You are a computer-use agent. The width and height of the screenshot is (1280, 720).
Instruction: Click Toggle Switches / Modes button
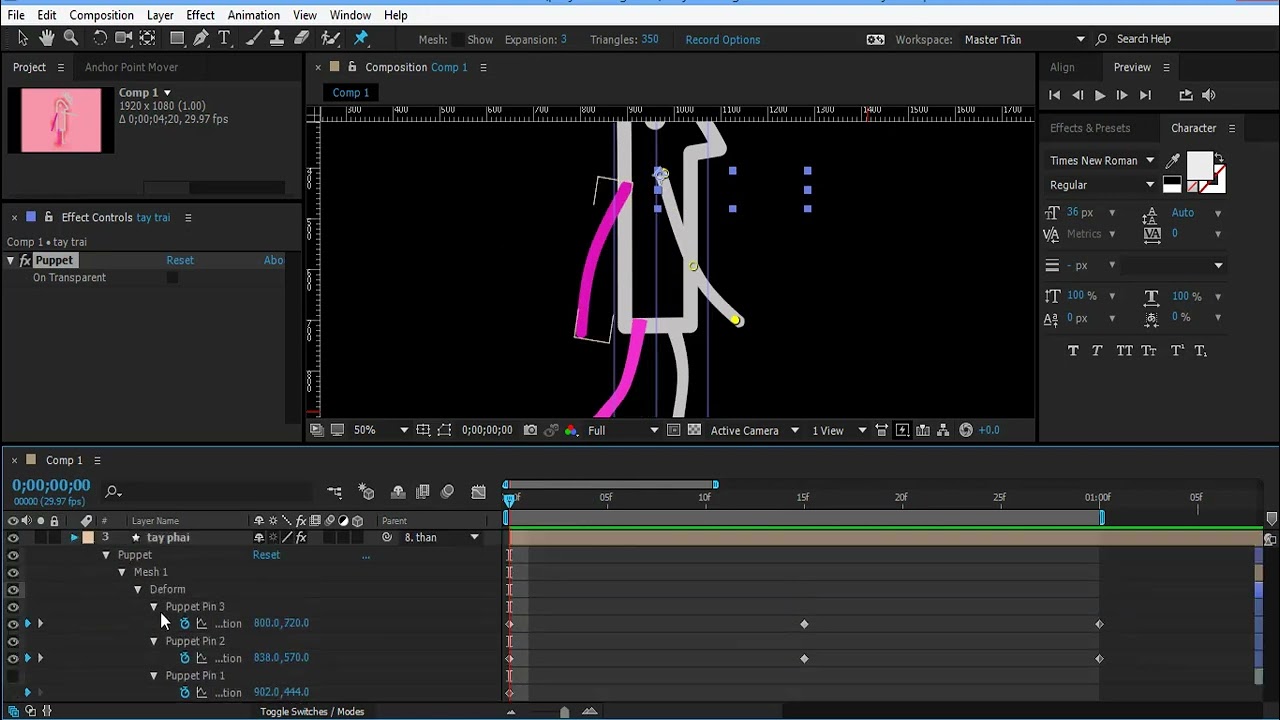(x=312, y=712)
